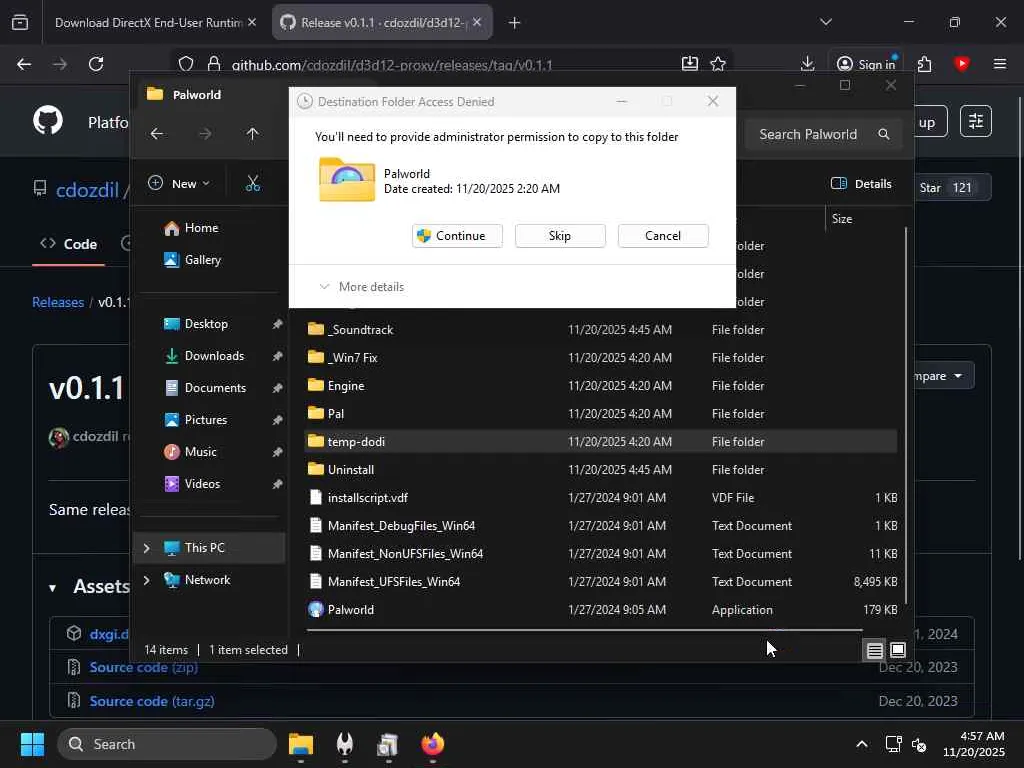Click the Cut scissors icon in Explorer
Viewport: 1024px width, 768px height.
pos(253,184)
